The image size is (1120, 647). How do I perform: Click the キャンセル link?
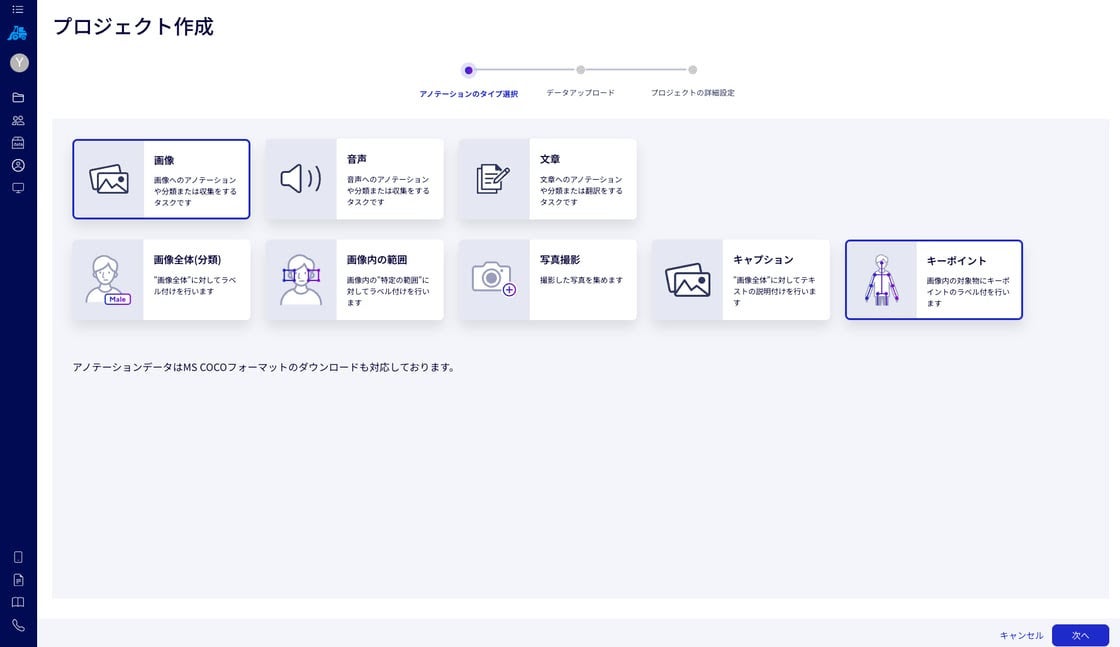tap(1021, 636)
